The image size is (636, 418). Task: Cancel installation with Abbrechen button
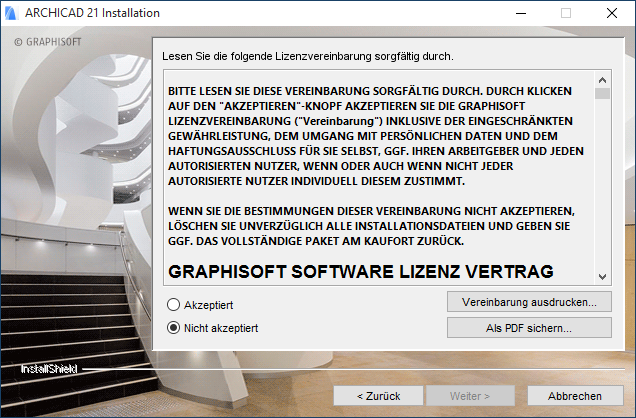click(575, 396)
